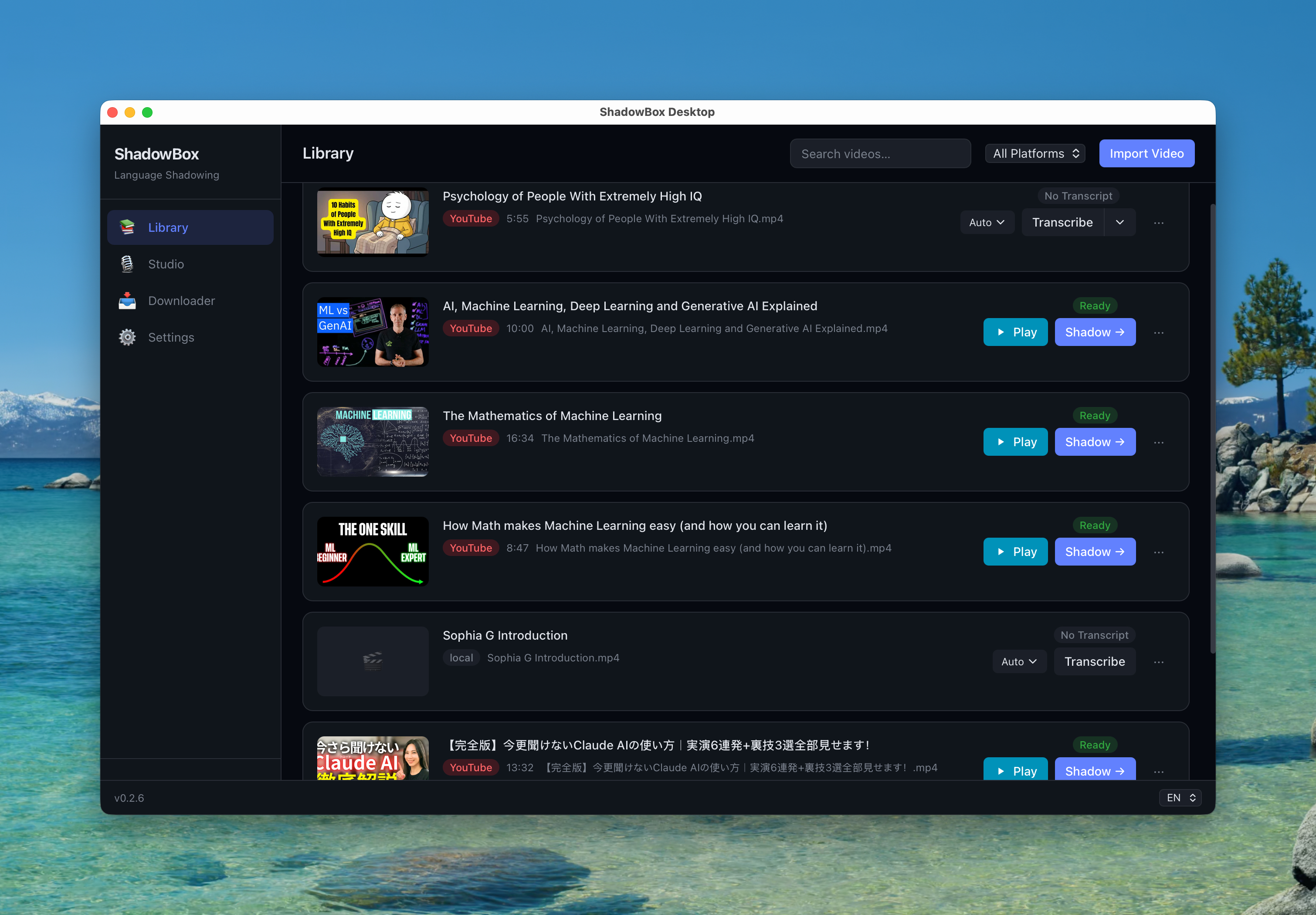Click title 'Sophia G Introduction'
The image size is (1316, 915).
[x=505, y=635]
